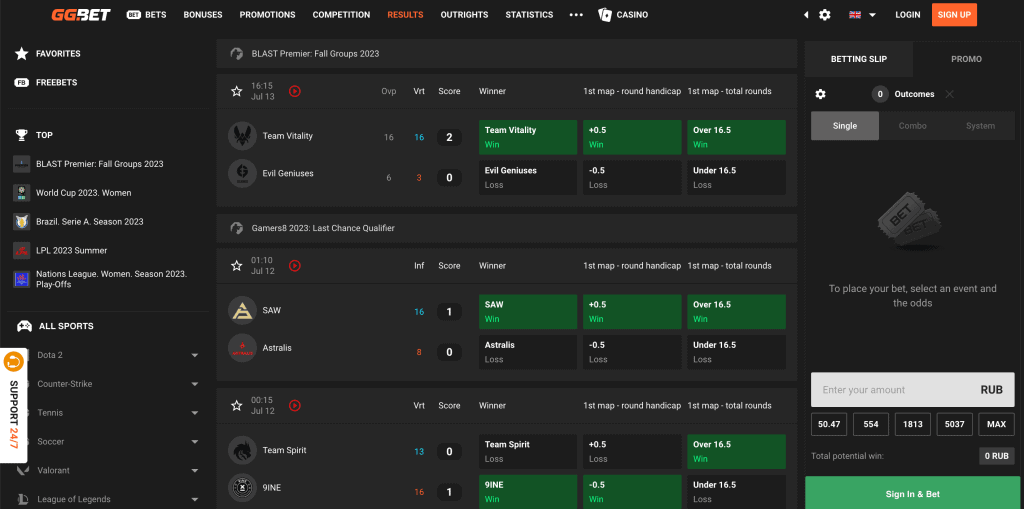Viewport: 1024px width, 509px height.
Task: Click the Favorites star icon in sidebar
Action: tap(22, 54)
